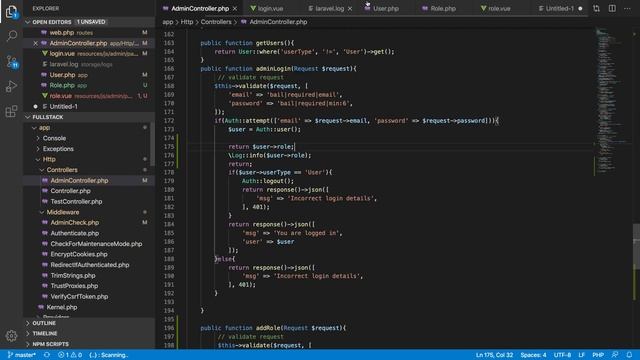This screenshot has width=640, height=360.
Task: Open Controller.php in the file tree
Action: [x=70, y=191]
